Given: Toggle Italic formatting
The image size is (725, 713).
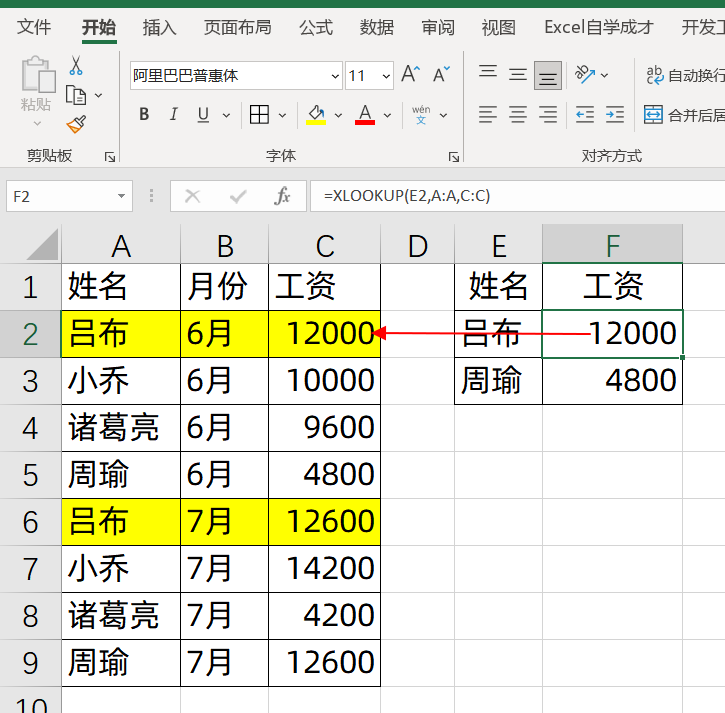Looking at the screenshot, I should (x=174, y=114).
